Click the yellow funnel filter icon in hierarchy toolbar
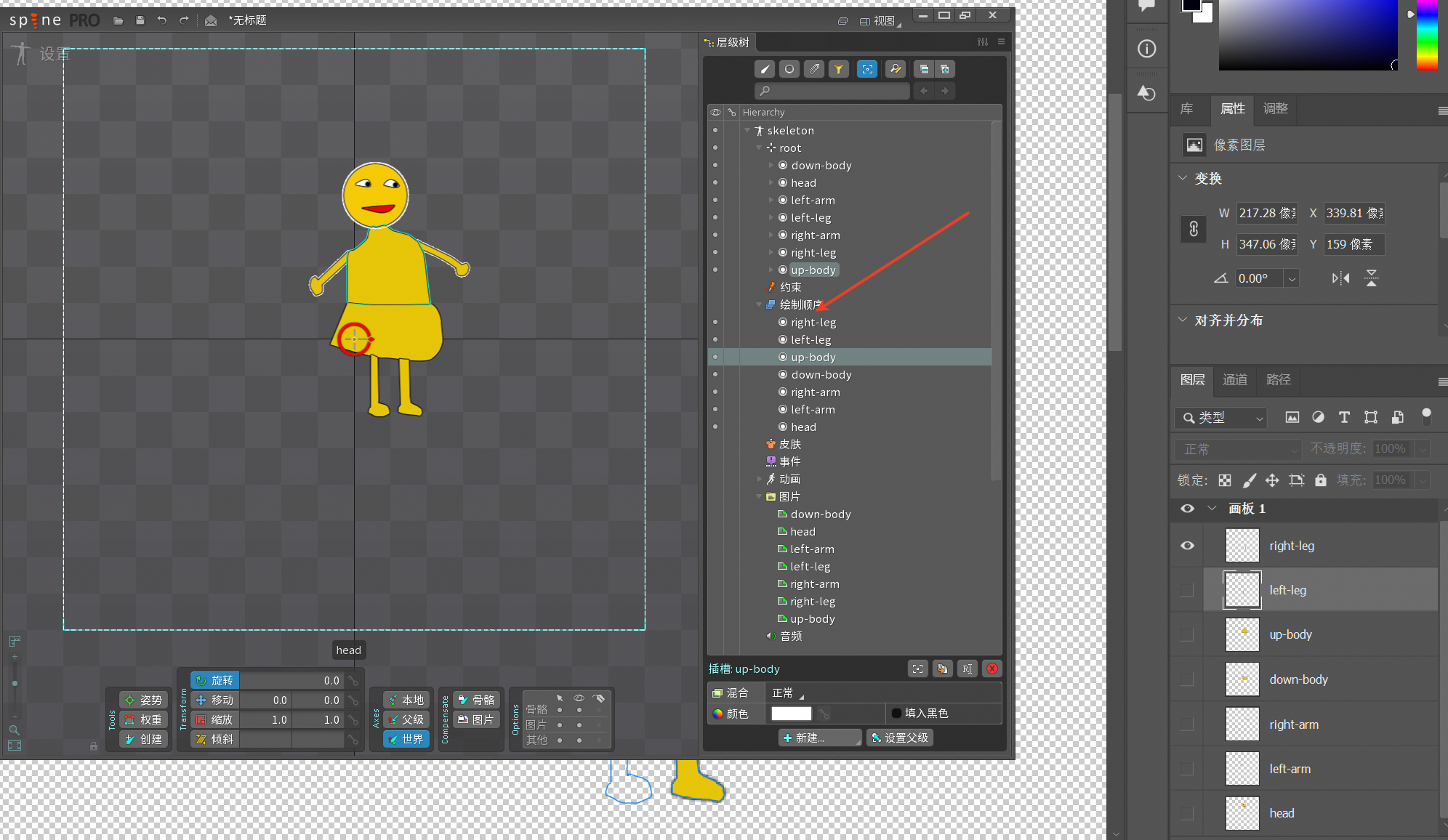Viewport: 1448px width, 840px height. (x=838, y=69)
